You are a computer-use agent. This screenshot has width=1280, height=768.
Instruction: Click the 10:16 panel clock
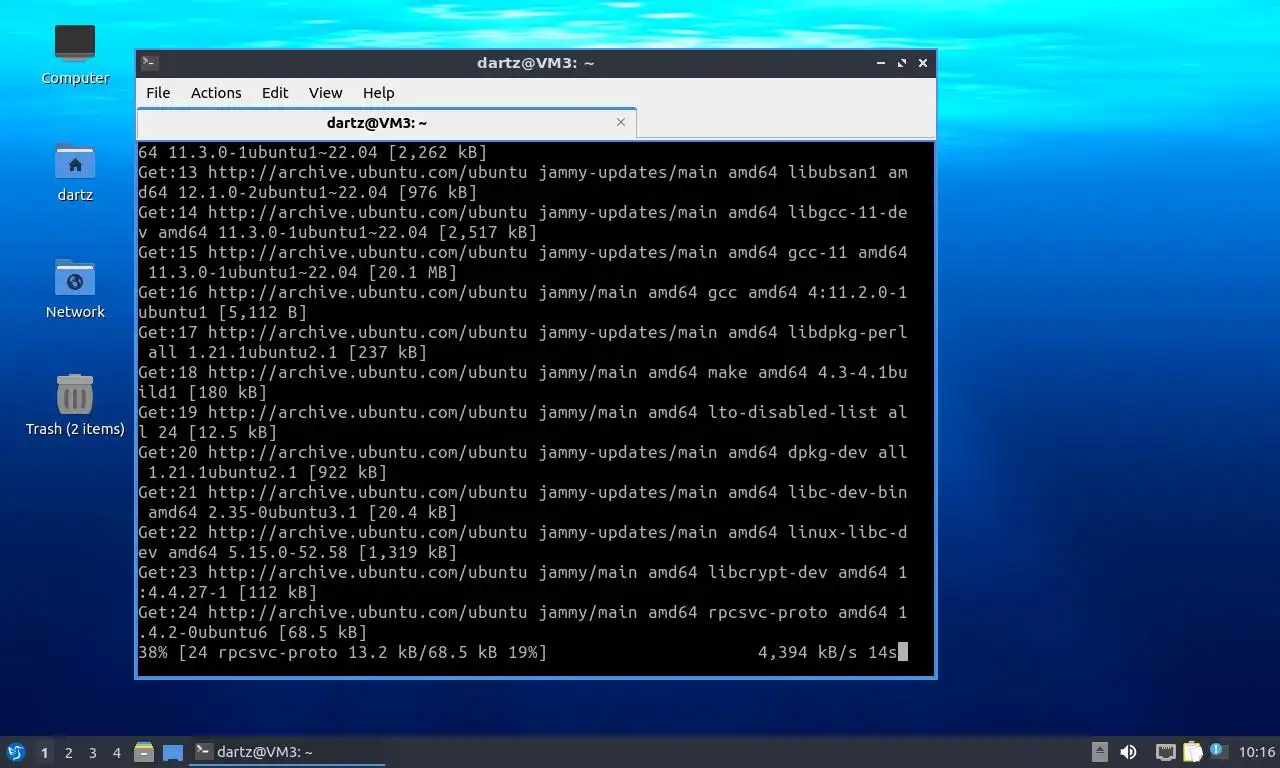[x=1257, y=752]
